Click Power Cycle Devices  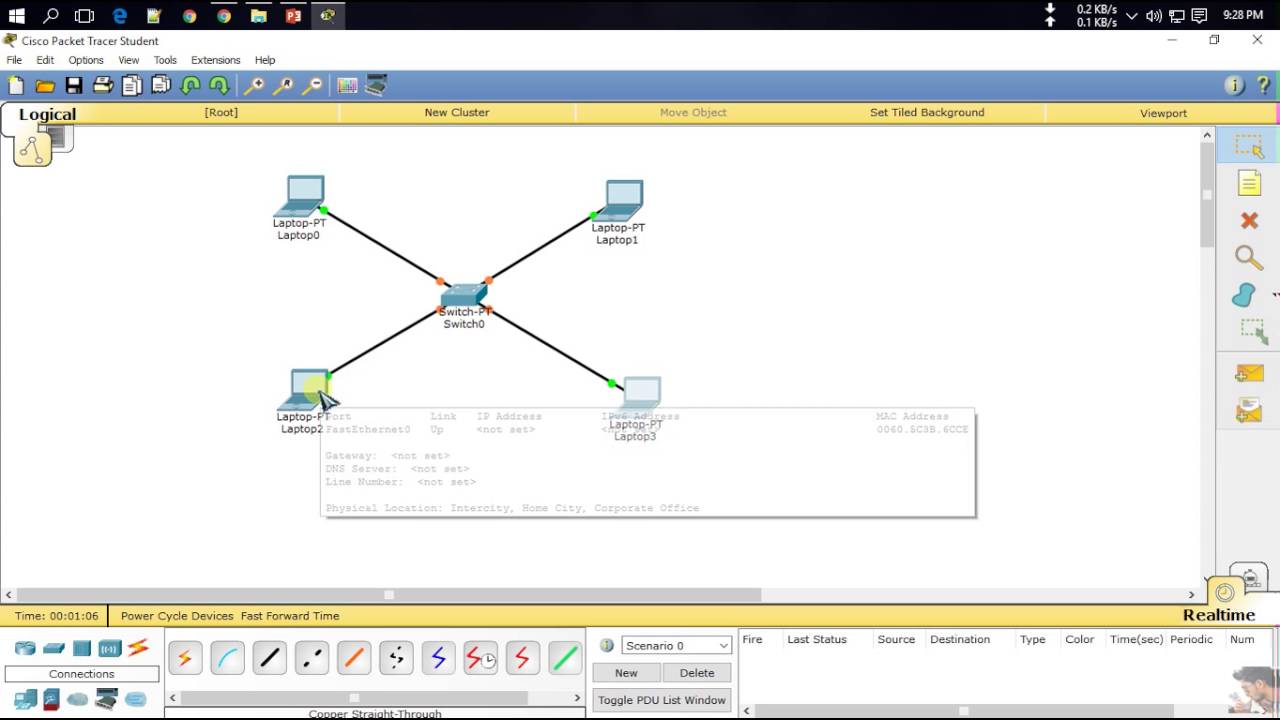tap(177, 616)
